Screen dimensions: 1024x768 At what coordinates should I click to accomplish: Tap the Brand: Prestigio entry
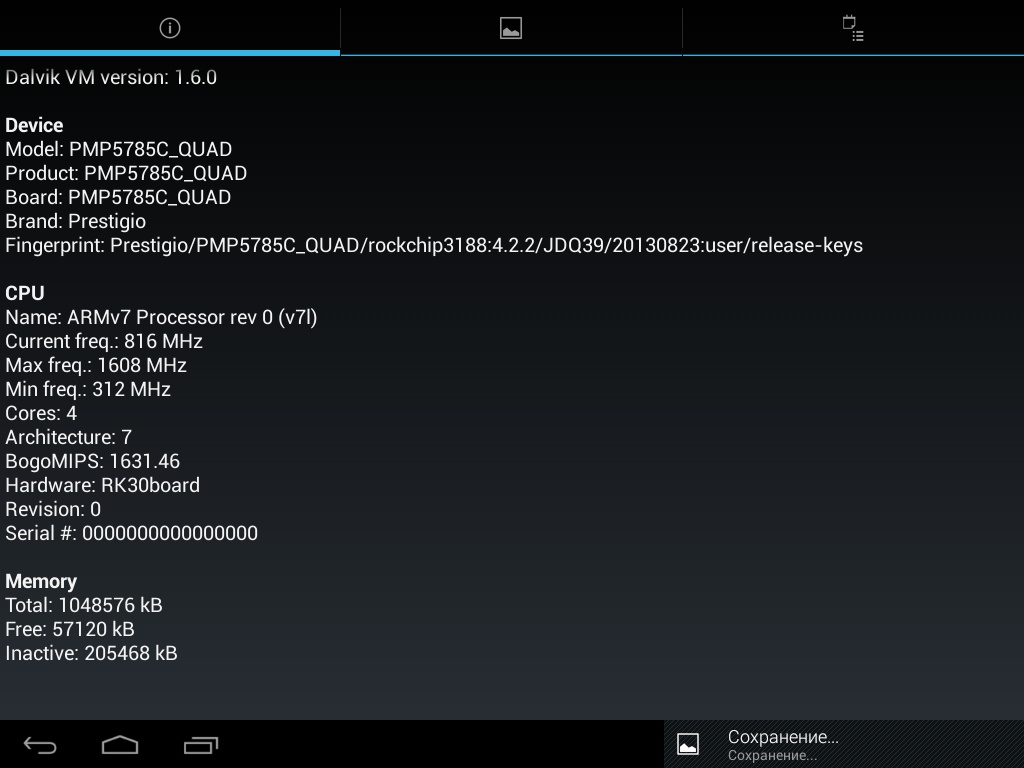[76, 221]
